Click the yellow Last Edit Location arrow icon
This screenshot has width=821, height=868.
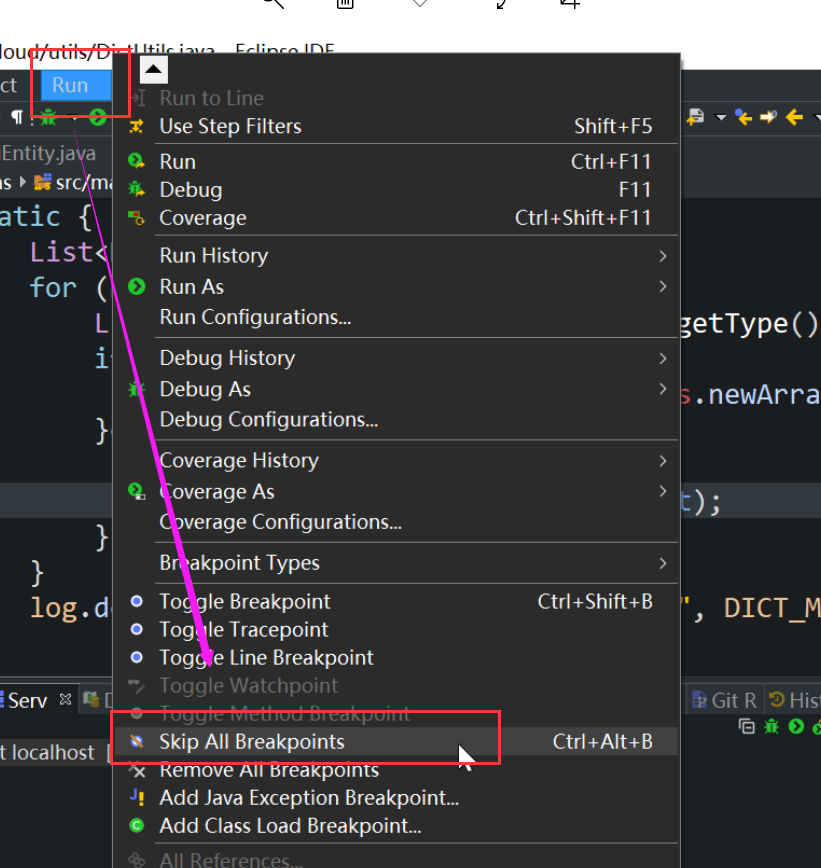(x=744, y=117)
